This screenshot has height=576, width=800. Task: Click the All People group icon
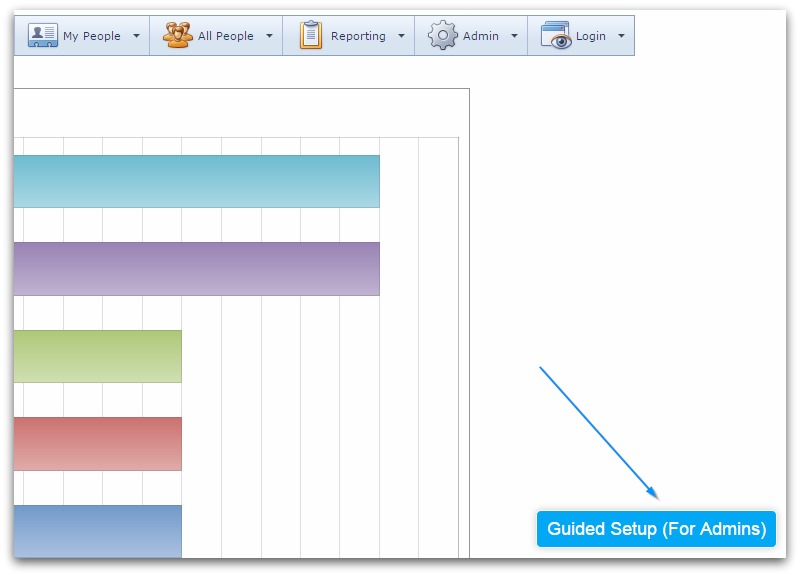(178, 35)
